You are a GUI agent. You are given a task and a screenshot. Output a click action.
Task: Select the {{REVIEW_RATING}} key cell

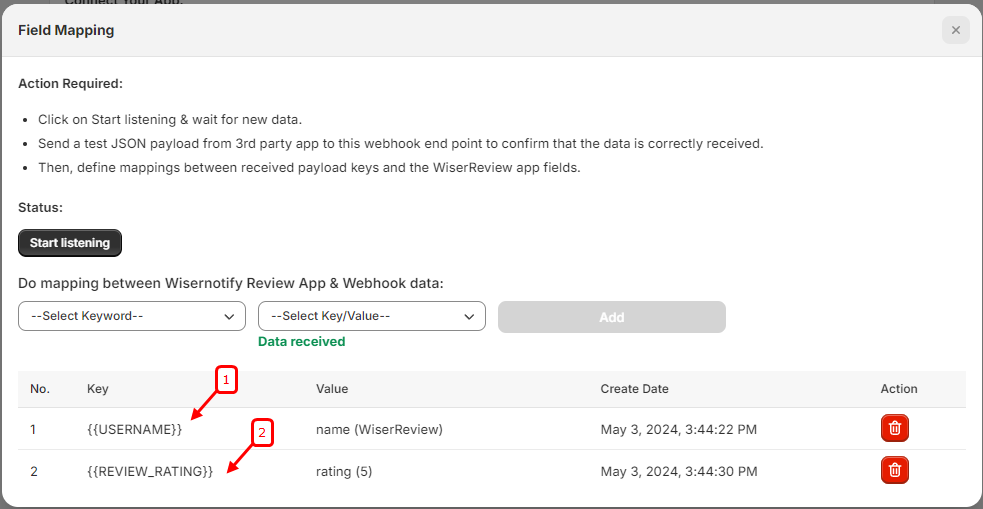pos(150,471)
